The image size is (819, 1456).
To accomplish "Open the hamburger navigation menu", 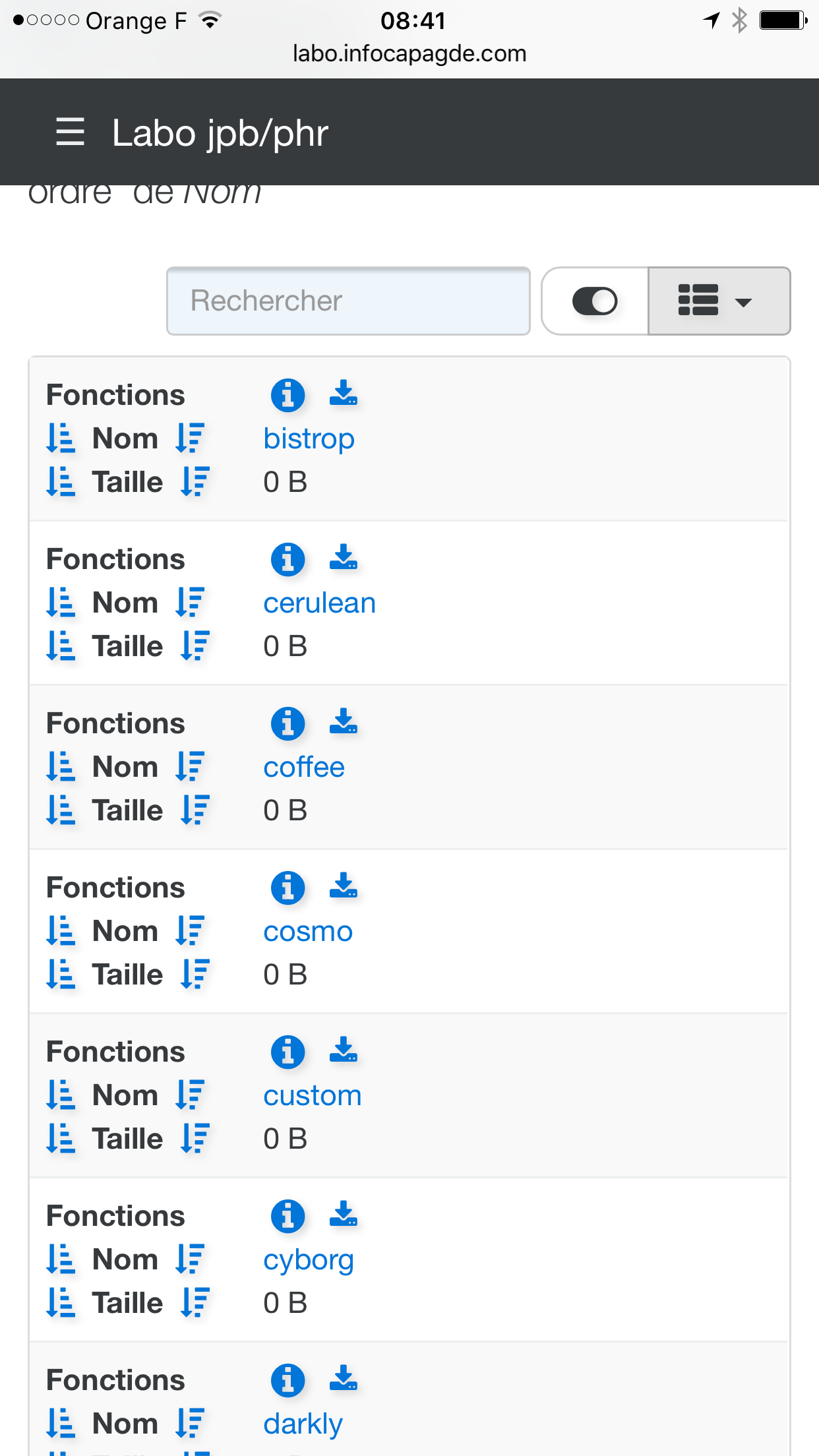I will click(x=70, y=132).
